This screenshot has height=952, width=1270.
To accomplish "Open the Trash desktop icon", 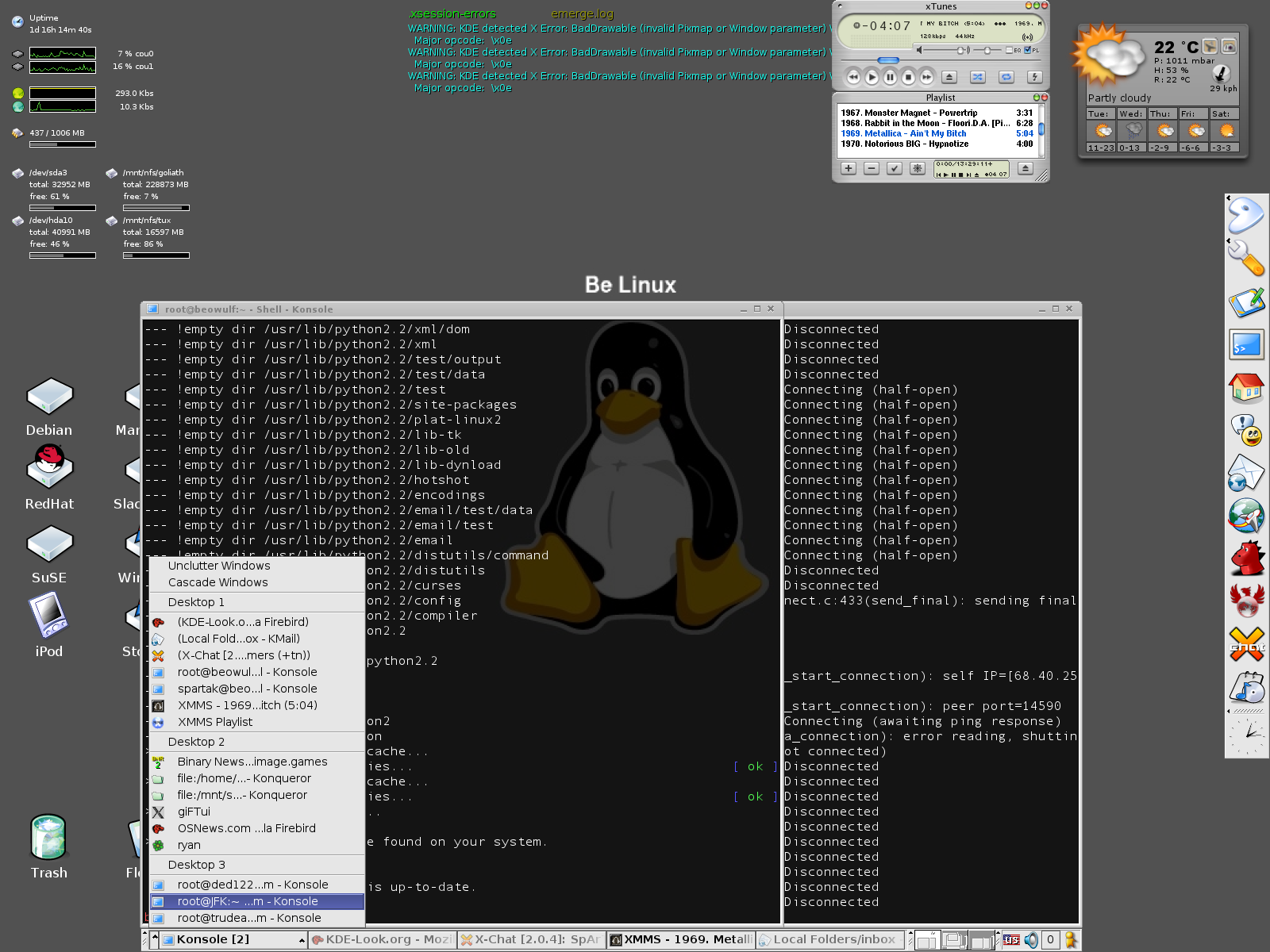I will pyautogui.click(x=49, y=846).
